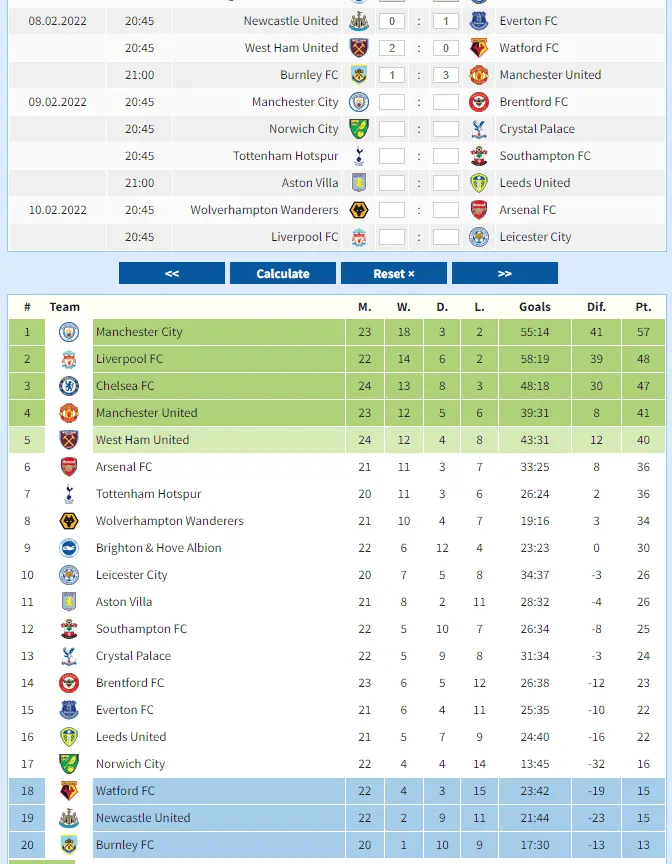Click Leicester City away score input box
The height and width of the screenshot is (864, 672).
pyautogui.click(x=446, y=237)
